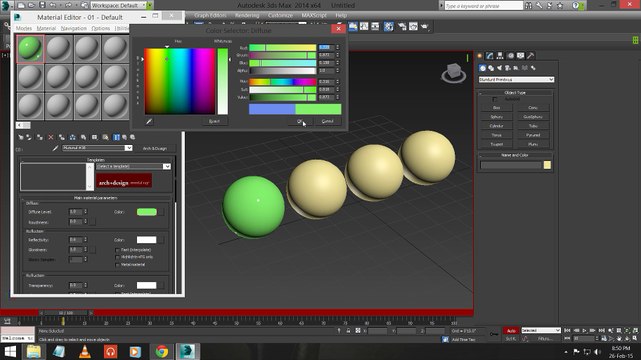Open the Modify tab in the command panel
The width and height of the screenshot is (641, 360).
[490, 56]
